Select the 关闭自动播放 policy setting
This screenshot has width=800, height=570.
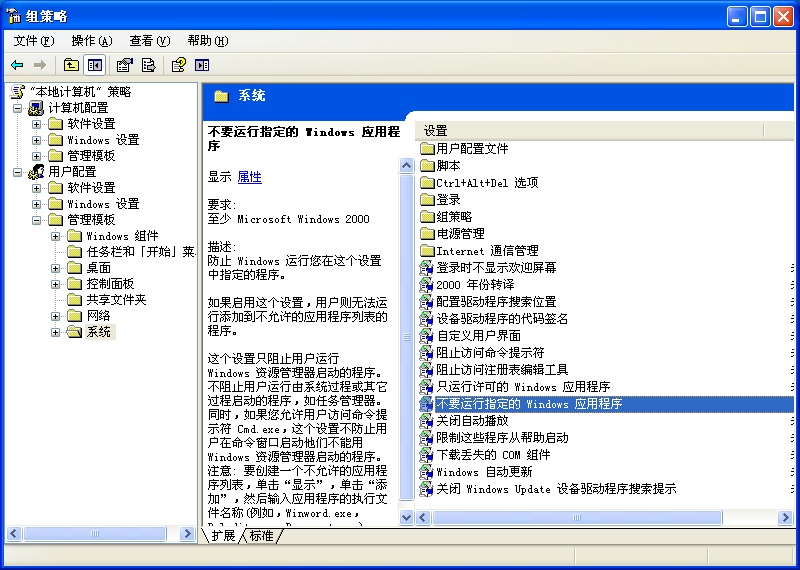point(472,421)
